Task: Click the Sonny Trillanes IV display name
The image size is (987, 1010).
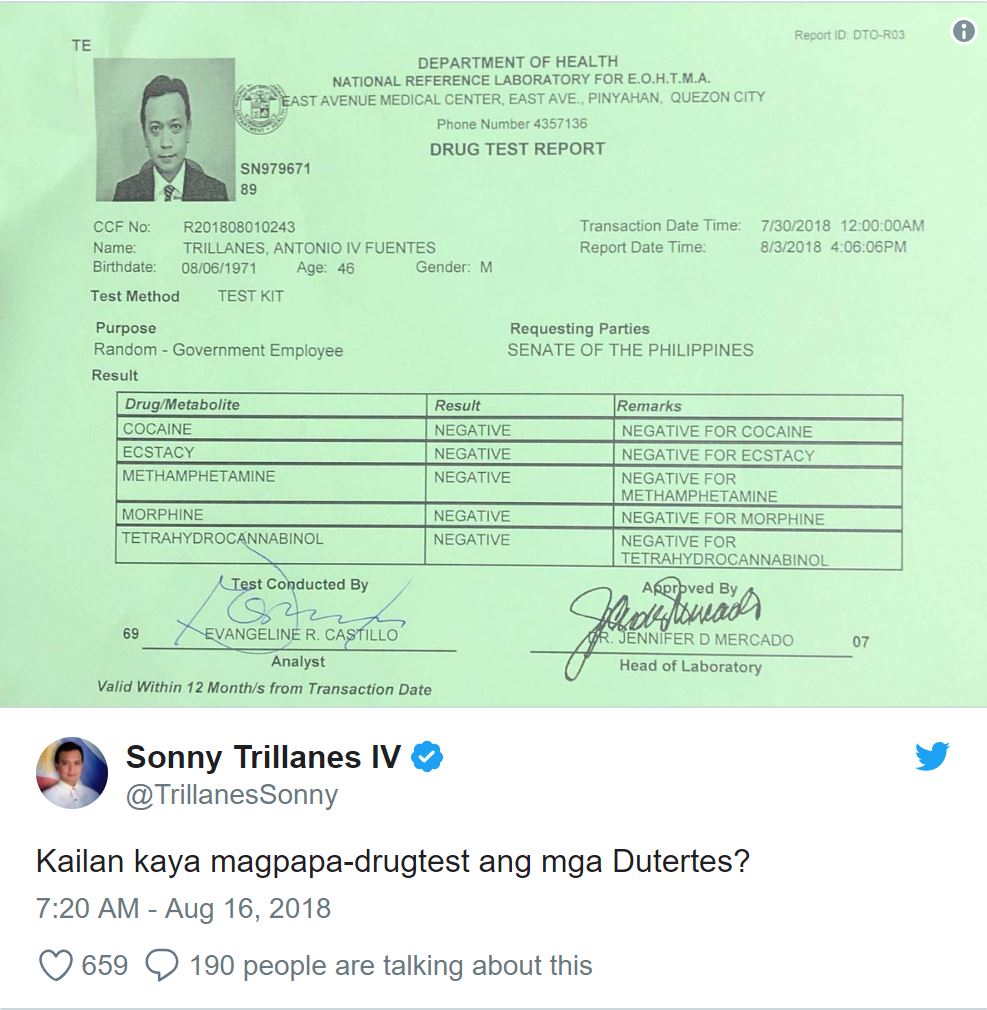Action: (263, 756)
